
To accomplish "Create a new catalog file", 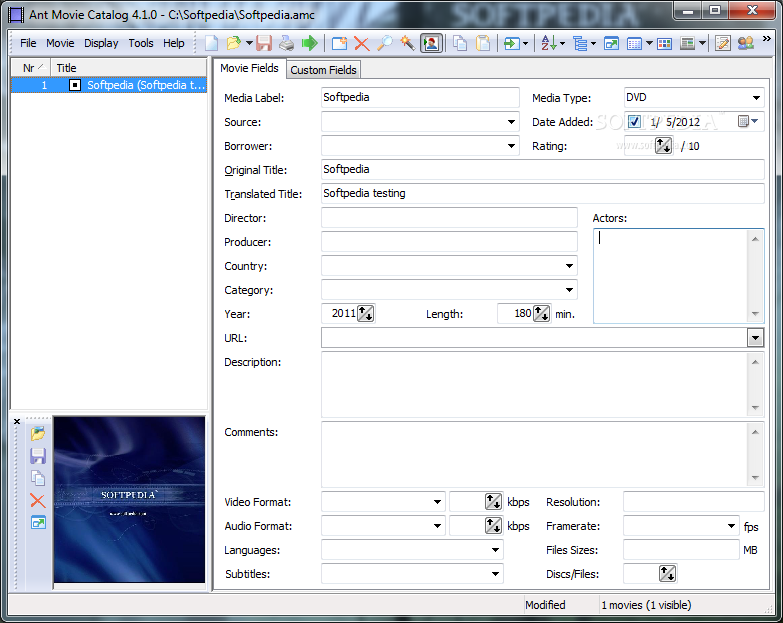I will tap(211, 43).
